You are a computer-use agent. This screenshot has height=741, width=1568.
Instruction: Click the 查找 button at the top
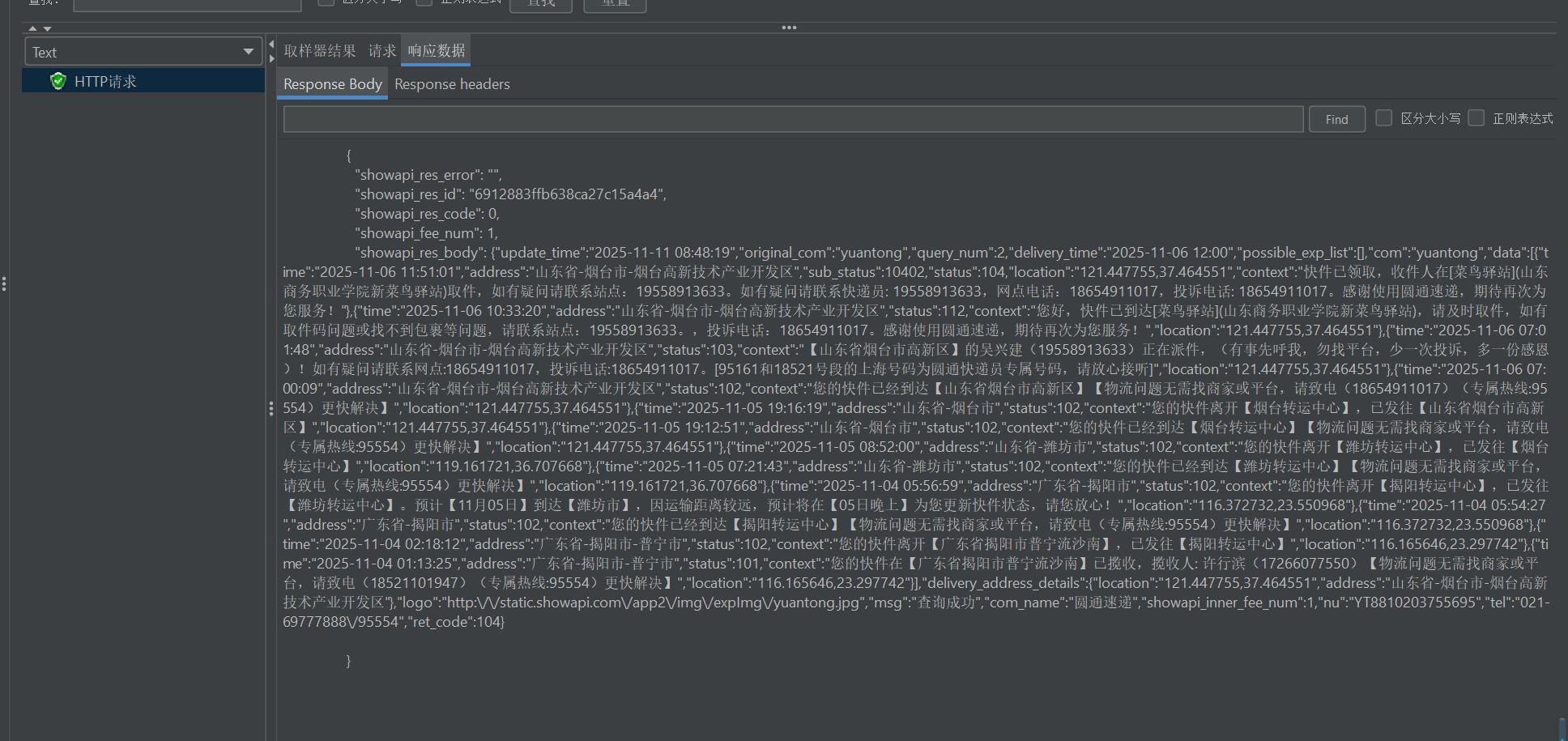pos(541,4)
